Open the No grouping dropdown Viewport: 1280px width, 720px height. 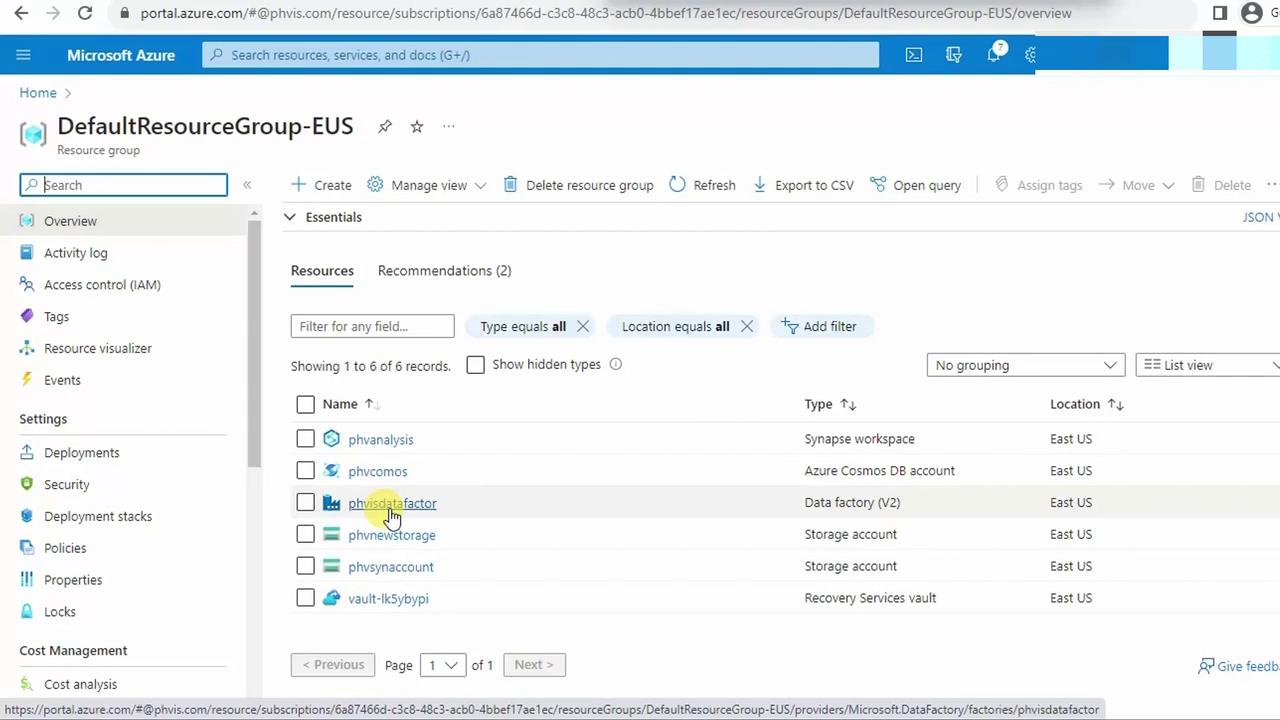coord(1026,365)
